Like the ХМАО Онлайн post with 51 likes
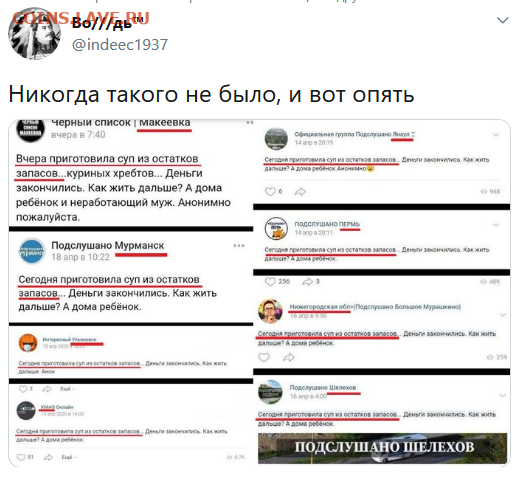The image size is (513, 480). [x=21, y=457]
